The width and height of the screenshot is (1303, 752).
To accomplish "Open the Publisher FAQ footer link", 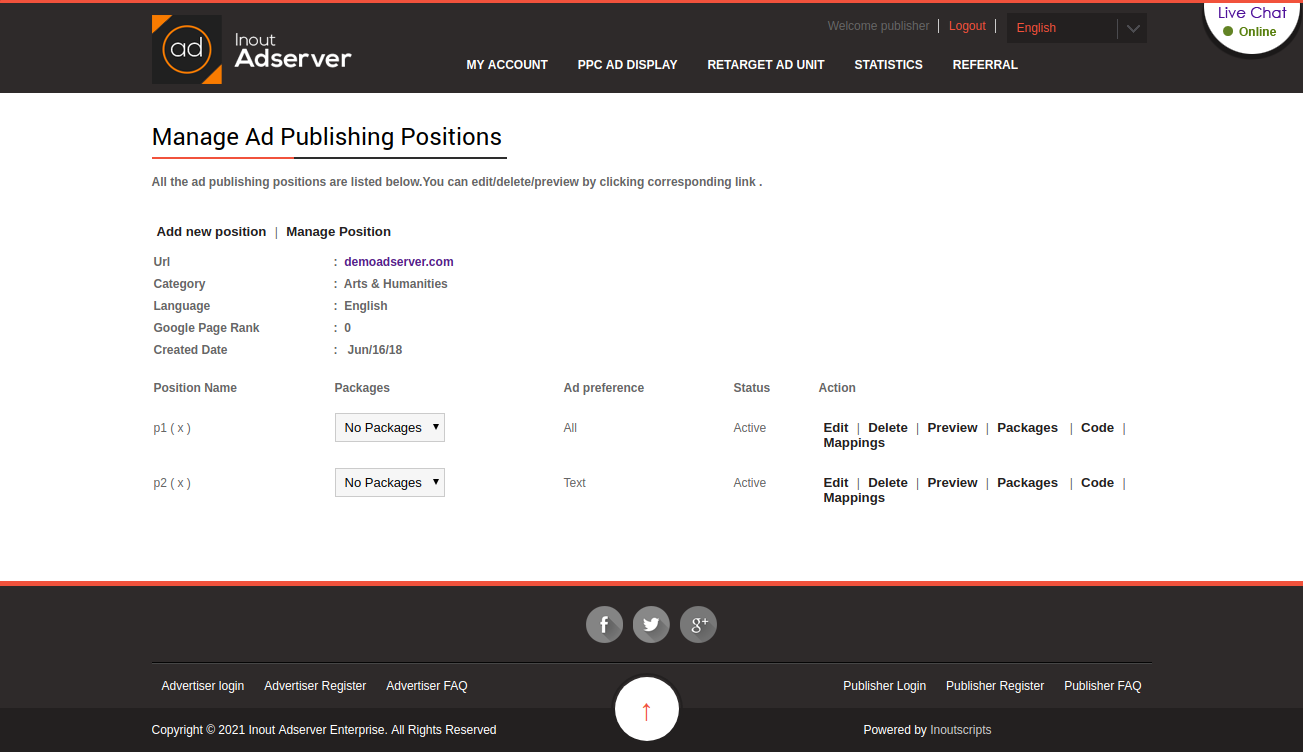I will 1103,686.
